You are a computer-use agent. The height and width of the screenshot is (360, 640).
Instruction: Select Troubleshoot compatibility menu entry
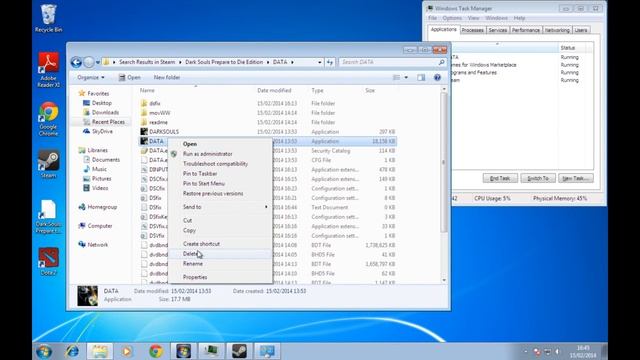tap(220, 164)
